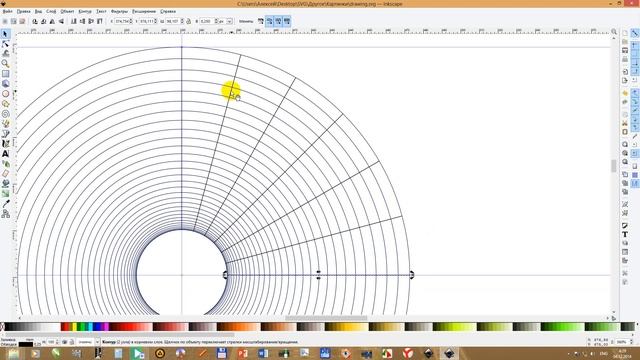The height and width of the screenshot is (360, 640).
Task: Open the Правка menu
Action: tap(24, 11)
